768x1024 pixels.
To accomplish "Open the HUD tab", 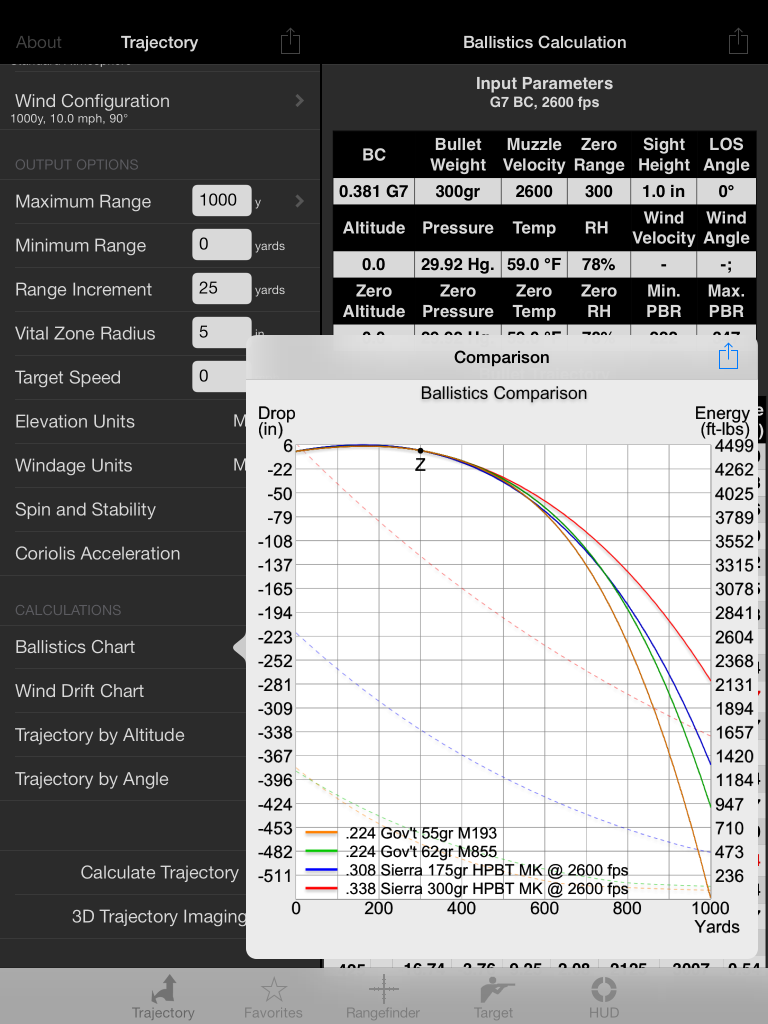I will [603, 997].
